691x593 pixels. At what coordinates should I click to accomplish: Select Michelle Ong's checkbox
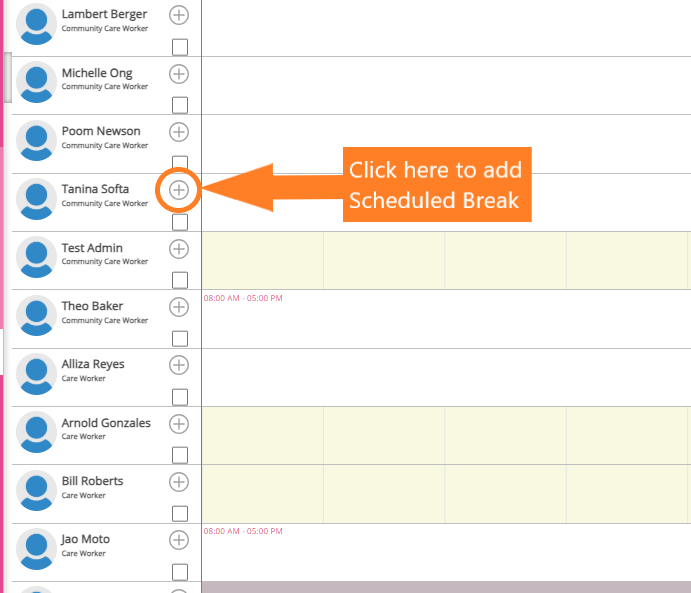tap(180, 105)
